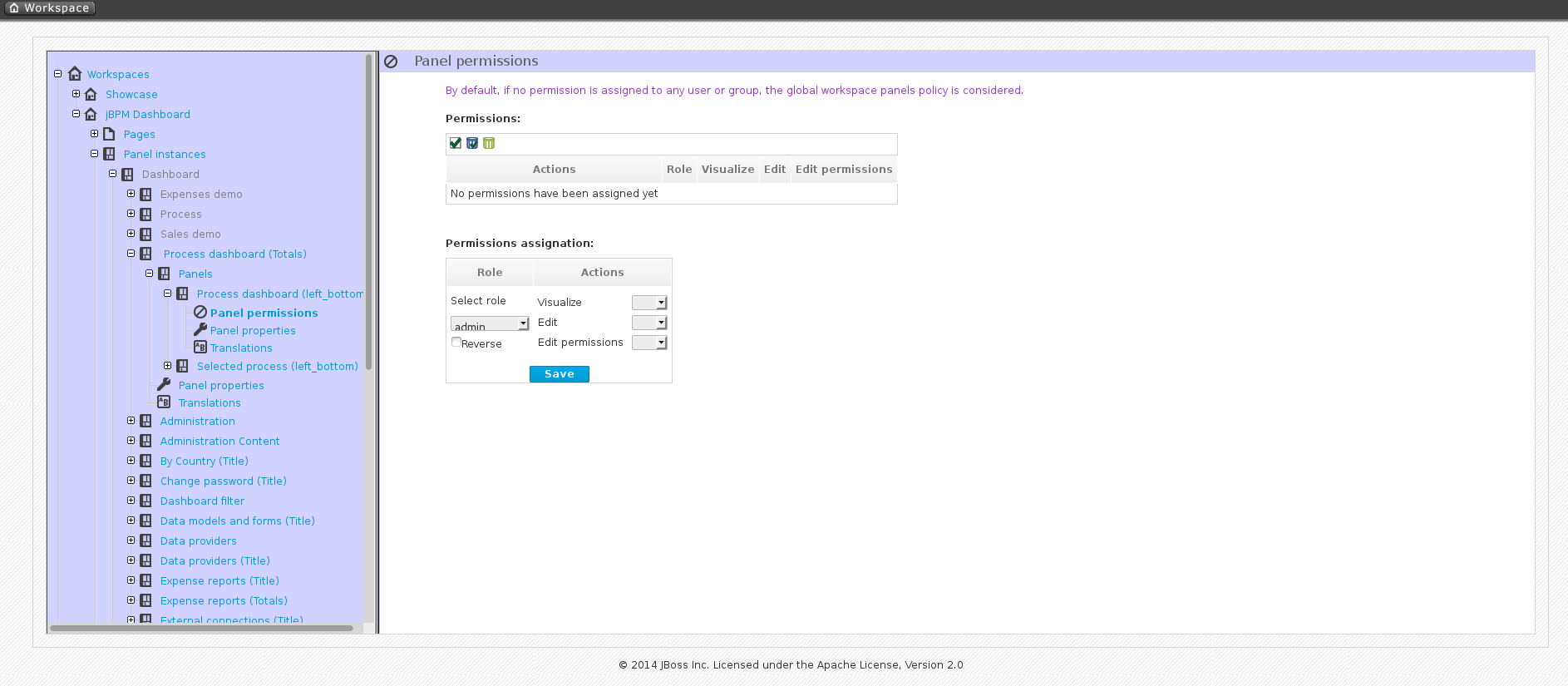The height and width of the screenshot is (686, 1568).
Task: Expand the Pages node
Action: [94, 134]
